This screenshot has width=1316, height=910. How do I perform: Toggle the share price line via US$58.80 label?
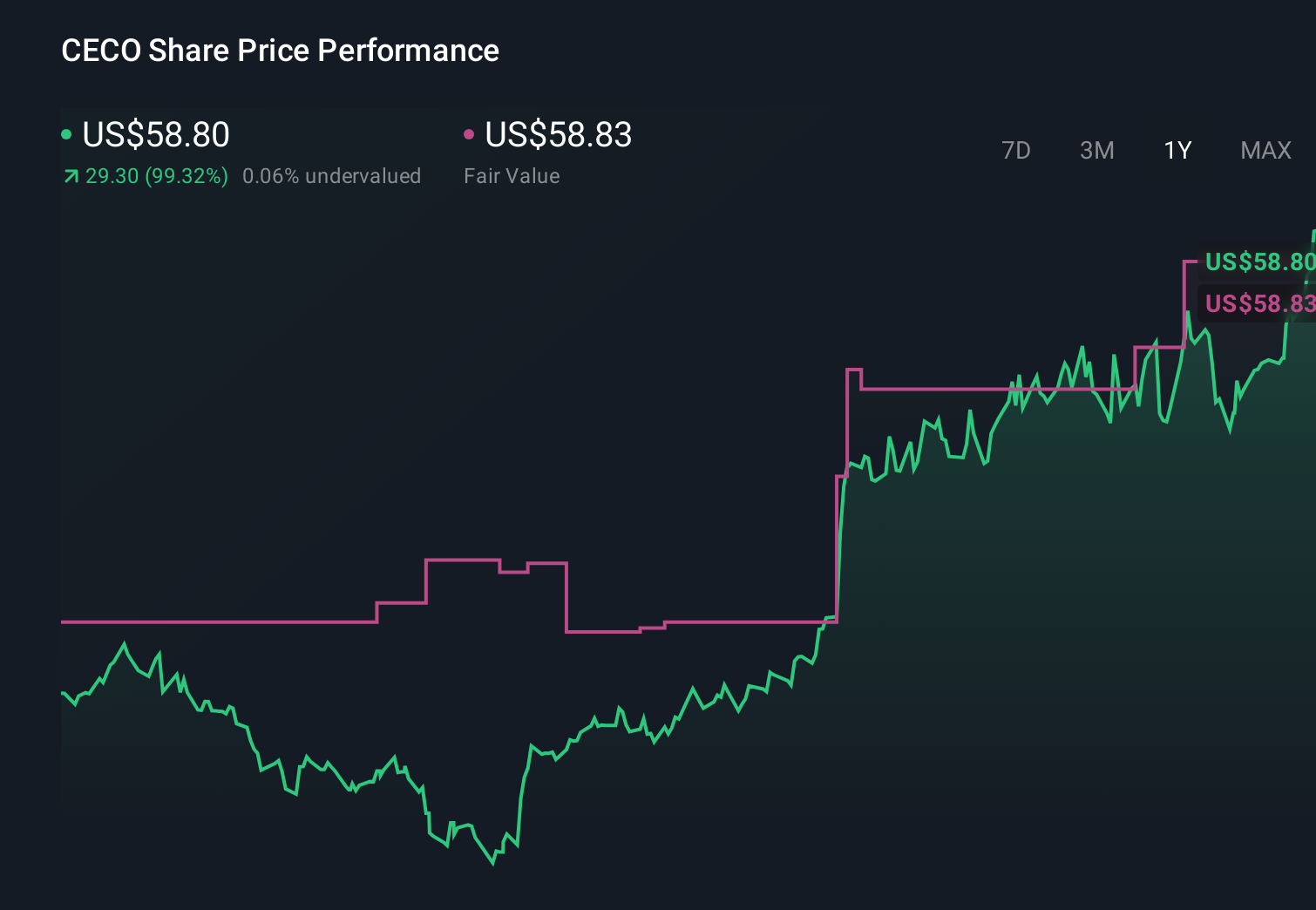click(155, 135)
